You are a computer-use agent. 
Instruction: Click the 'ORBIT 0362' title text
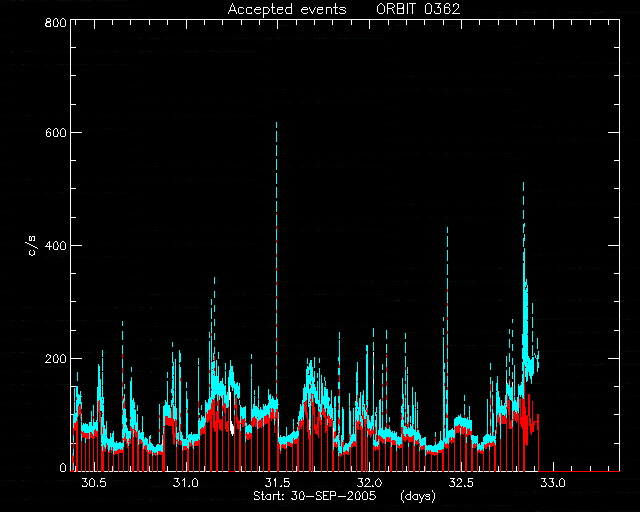coord(418,9)
